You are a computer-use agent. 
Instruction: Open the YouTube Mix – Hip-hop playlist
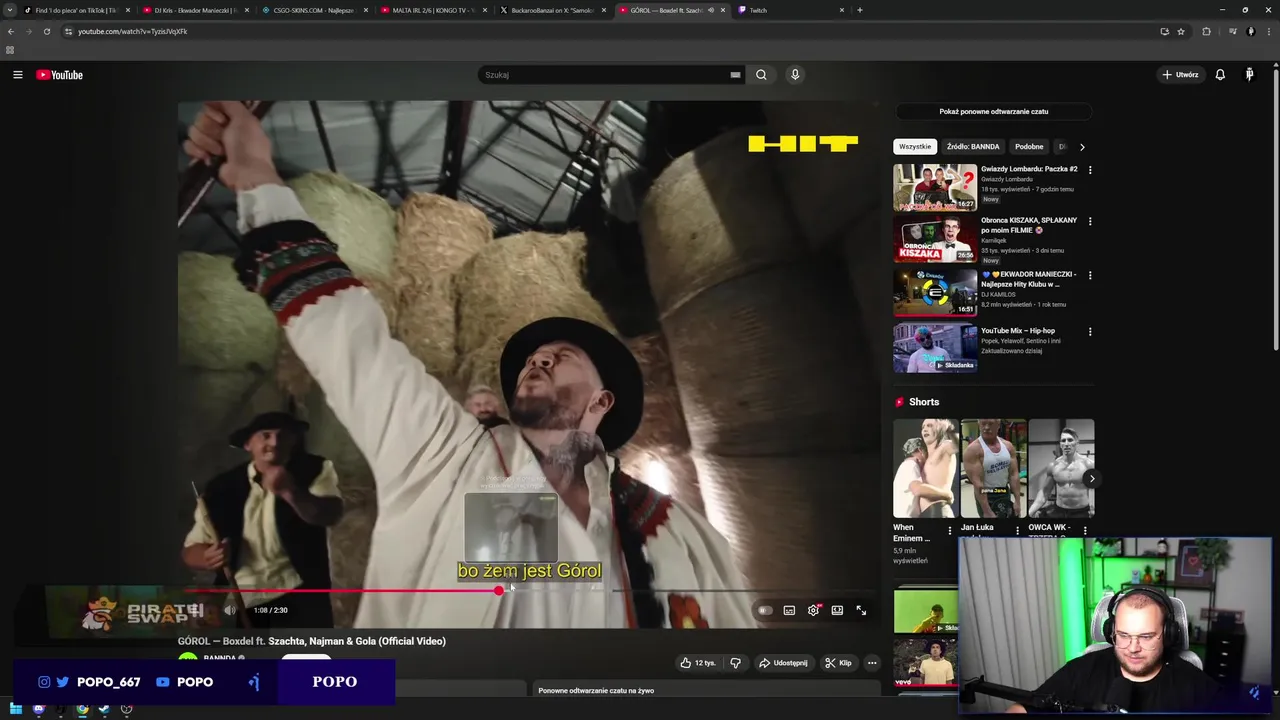1018,331
